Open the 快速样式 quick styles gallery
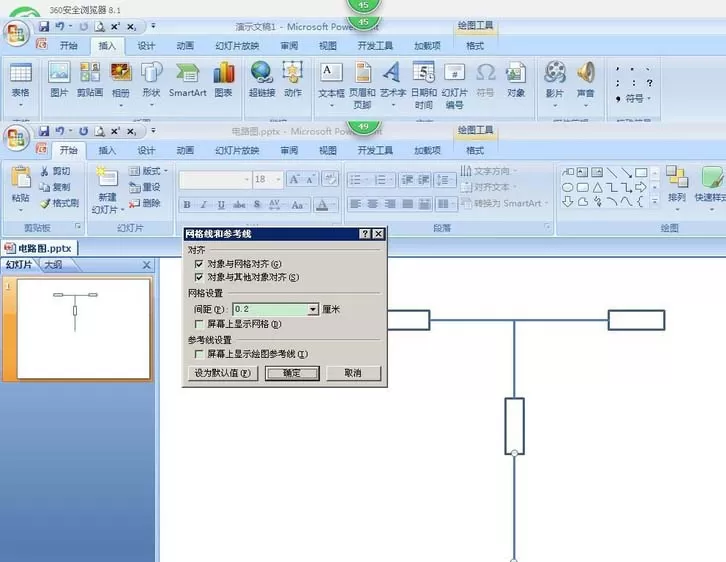The height and width of the screenshot is (562, 726). tap(710, 189)
